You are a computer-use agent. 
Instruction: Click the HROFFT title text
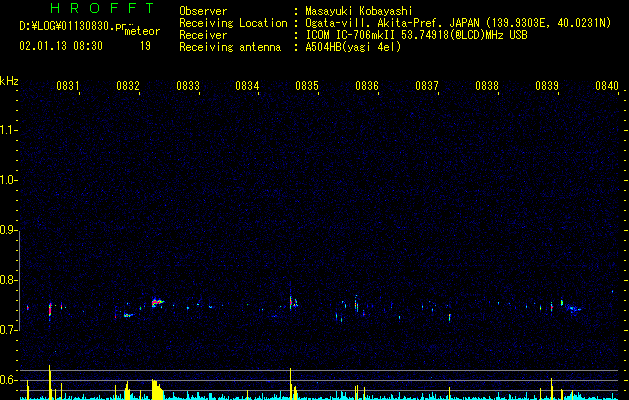pyautogui.click(x=102, y=8)
